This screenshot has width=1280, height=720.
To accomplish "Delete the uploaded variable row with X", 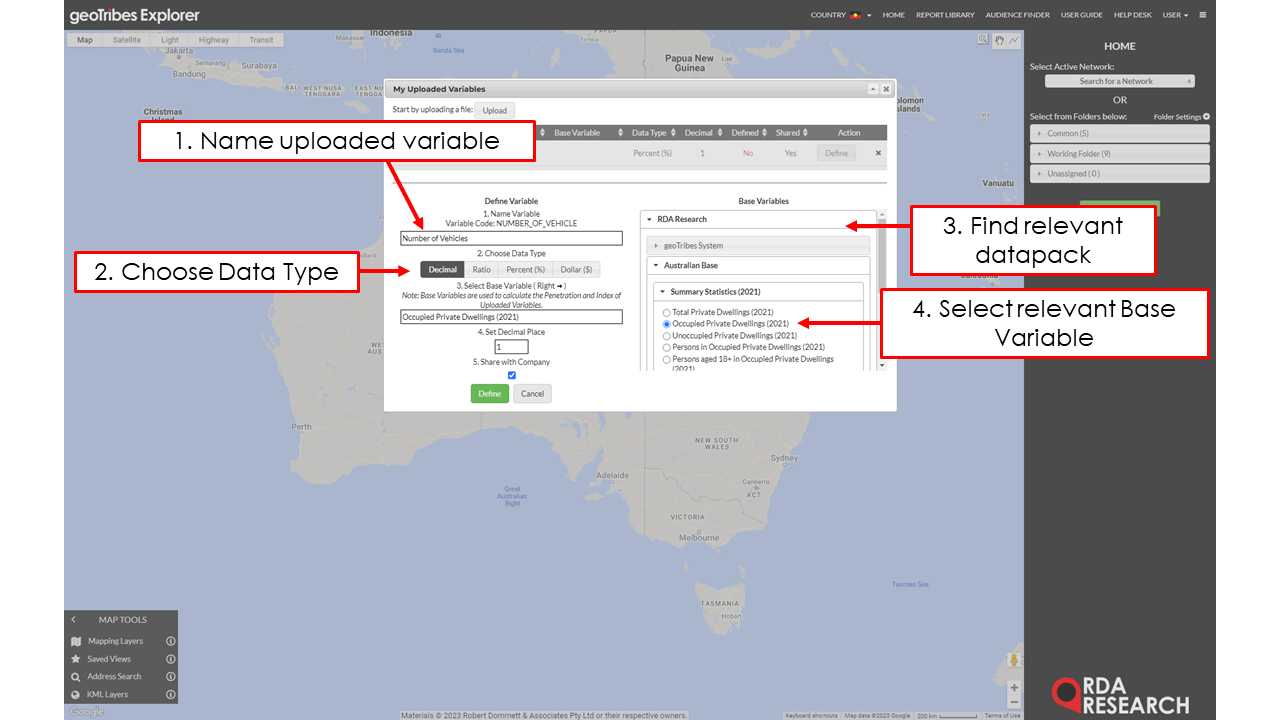I will (879, 153).
